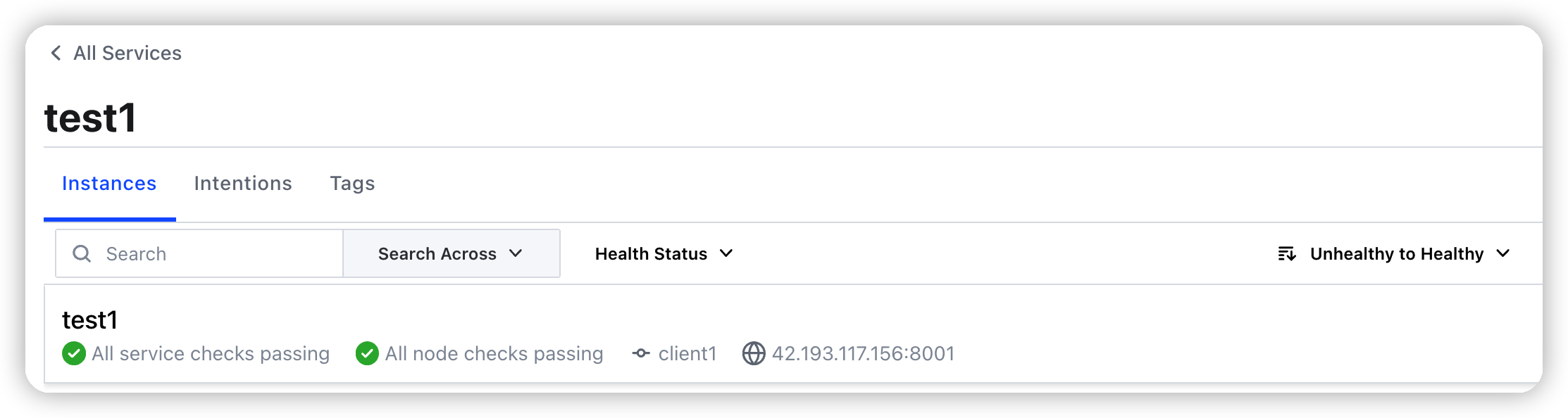Screen dimensions: 1568x418
Task: Click the chevron on Search Across
Action: point(516,253)
